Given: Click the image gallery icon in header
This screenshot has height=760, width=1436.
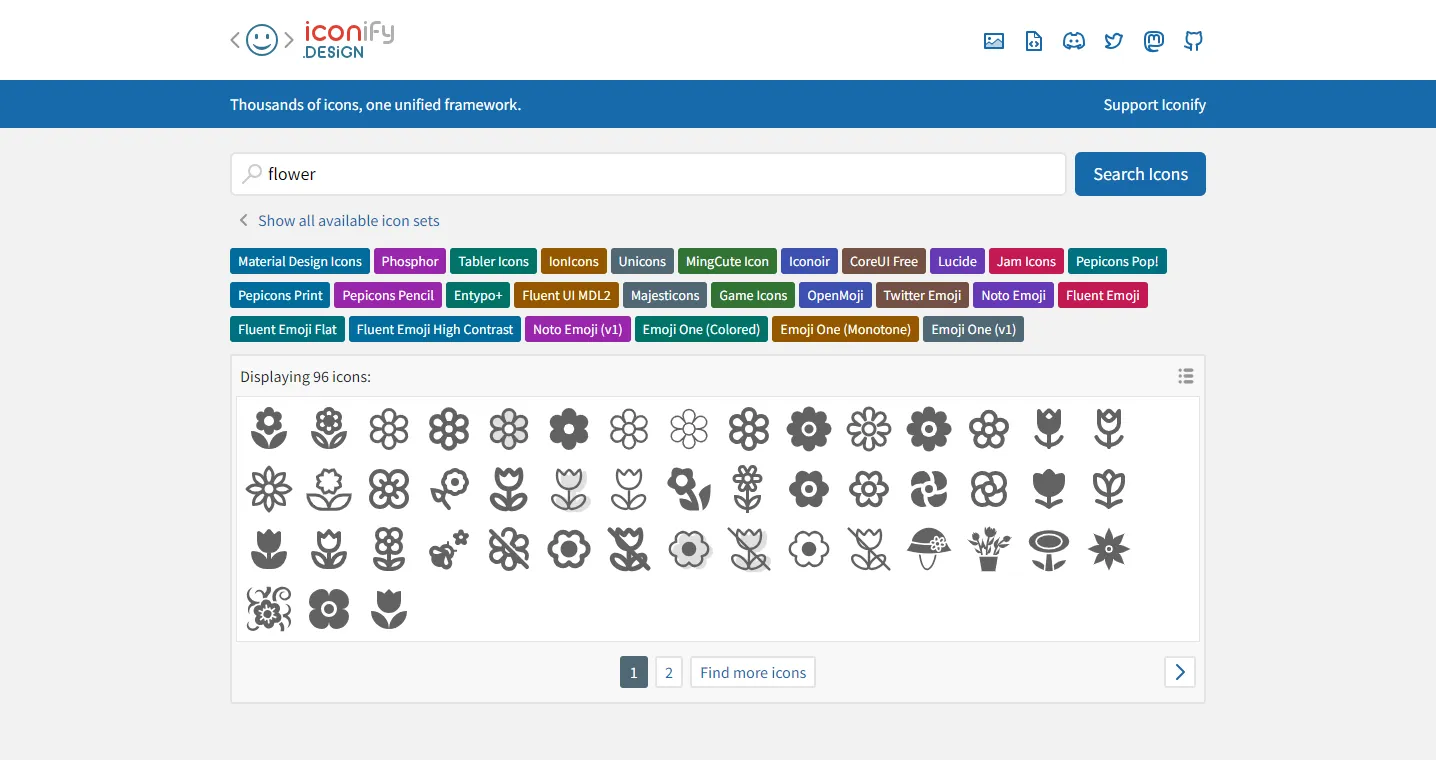Looking at the screenshot, I should point(993,41).
